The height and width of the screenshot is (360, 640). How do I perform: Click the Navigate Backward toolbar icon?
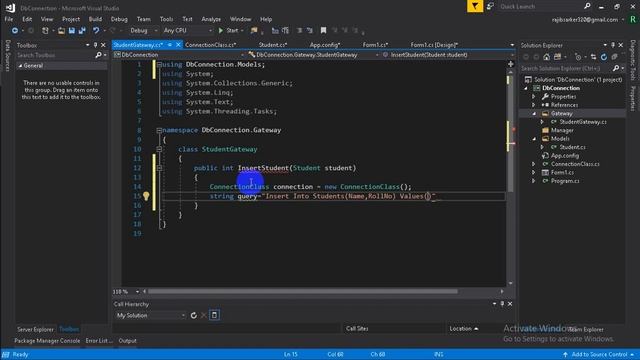[x=15, y=31]
